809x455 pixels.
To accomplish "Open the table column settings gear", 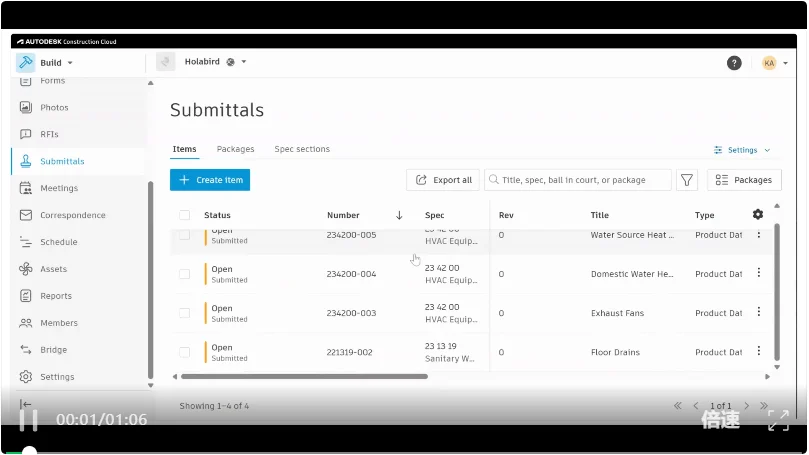I will 757,215.
